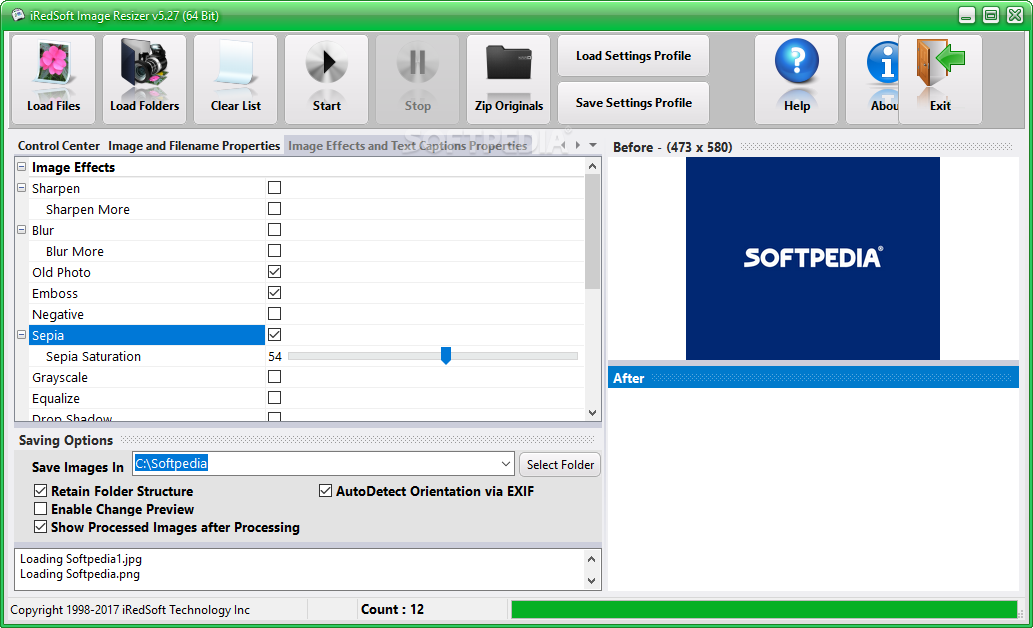Viewport: 1033px width, 628px height.
Task: Select the Grayscale row label
Action: coord(60,378)
